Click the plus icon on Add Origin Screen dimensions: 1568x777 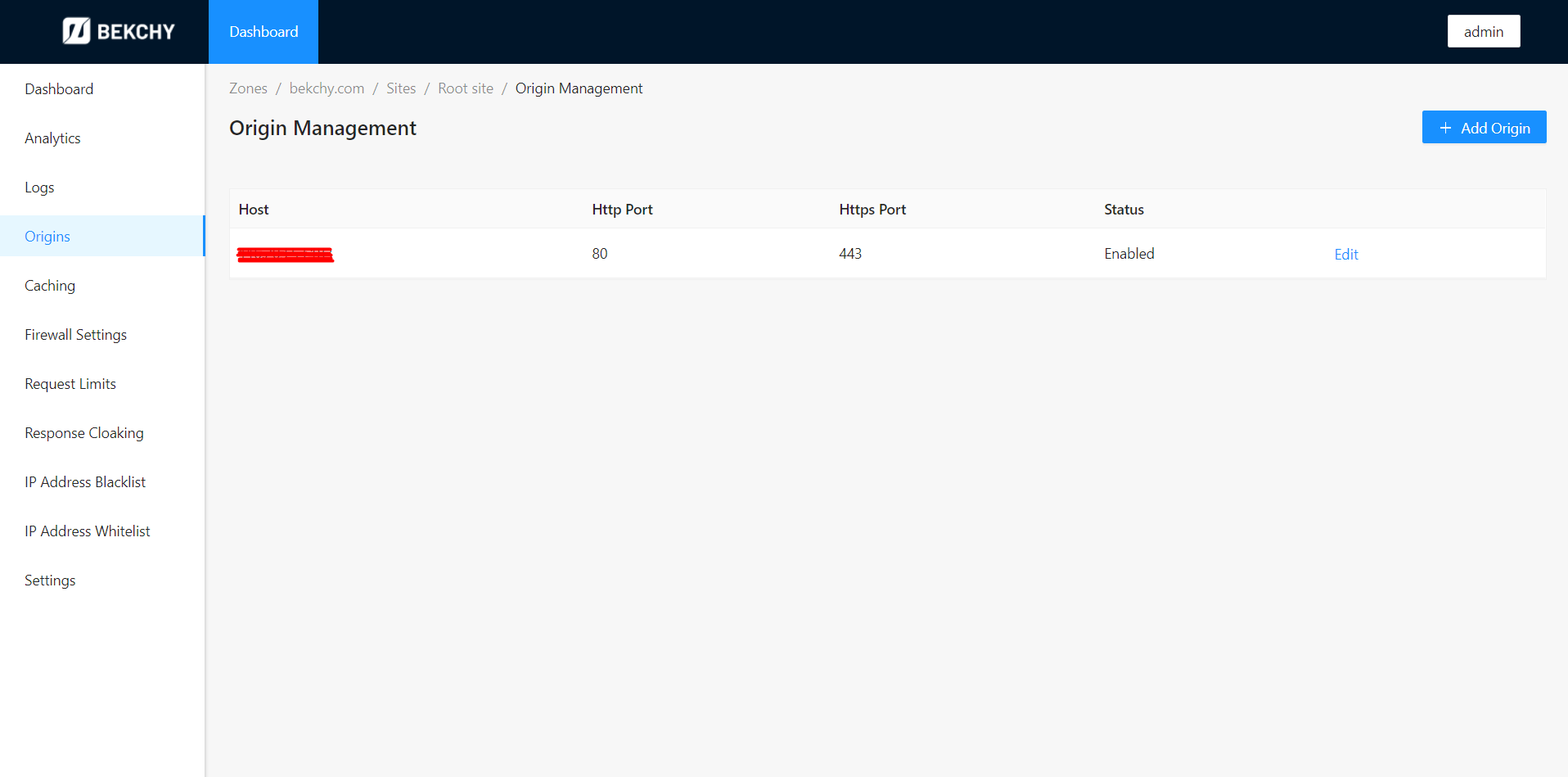[1445, 128]
